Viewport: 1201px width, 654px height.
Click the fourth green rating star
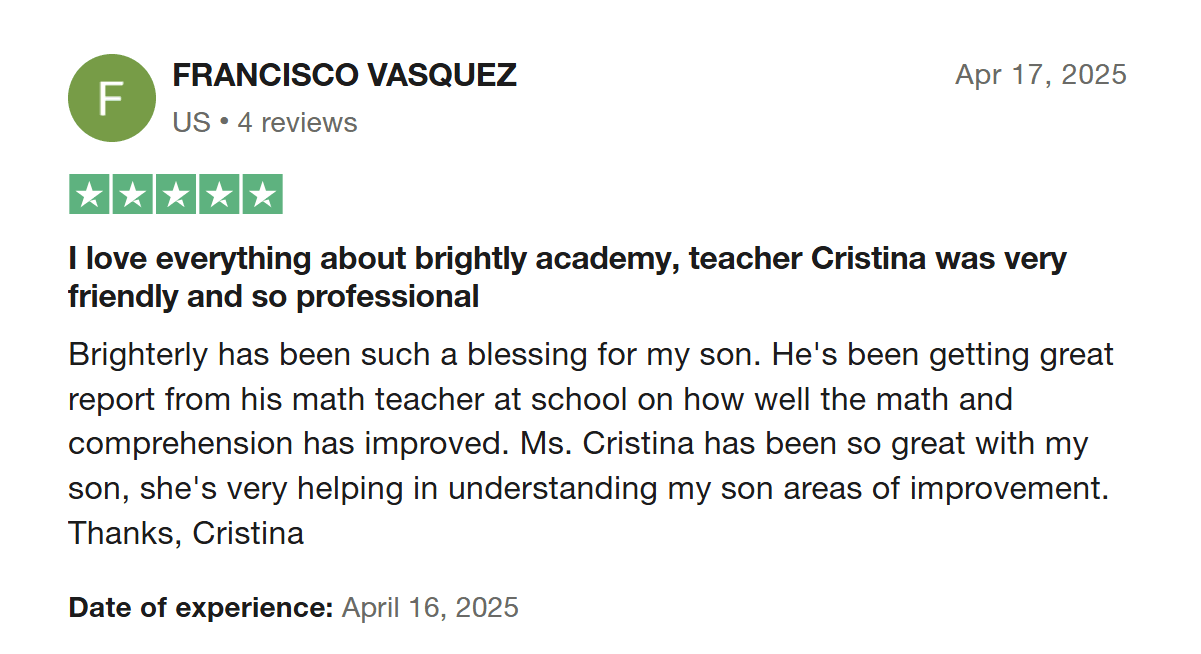coord(219,195)
